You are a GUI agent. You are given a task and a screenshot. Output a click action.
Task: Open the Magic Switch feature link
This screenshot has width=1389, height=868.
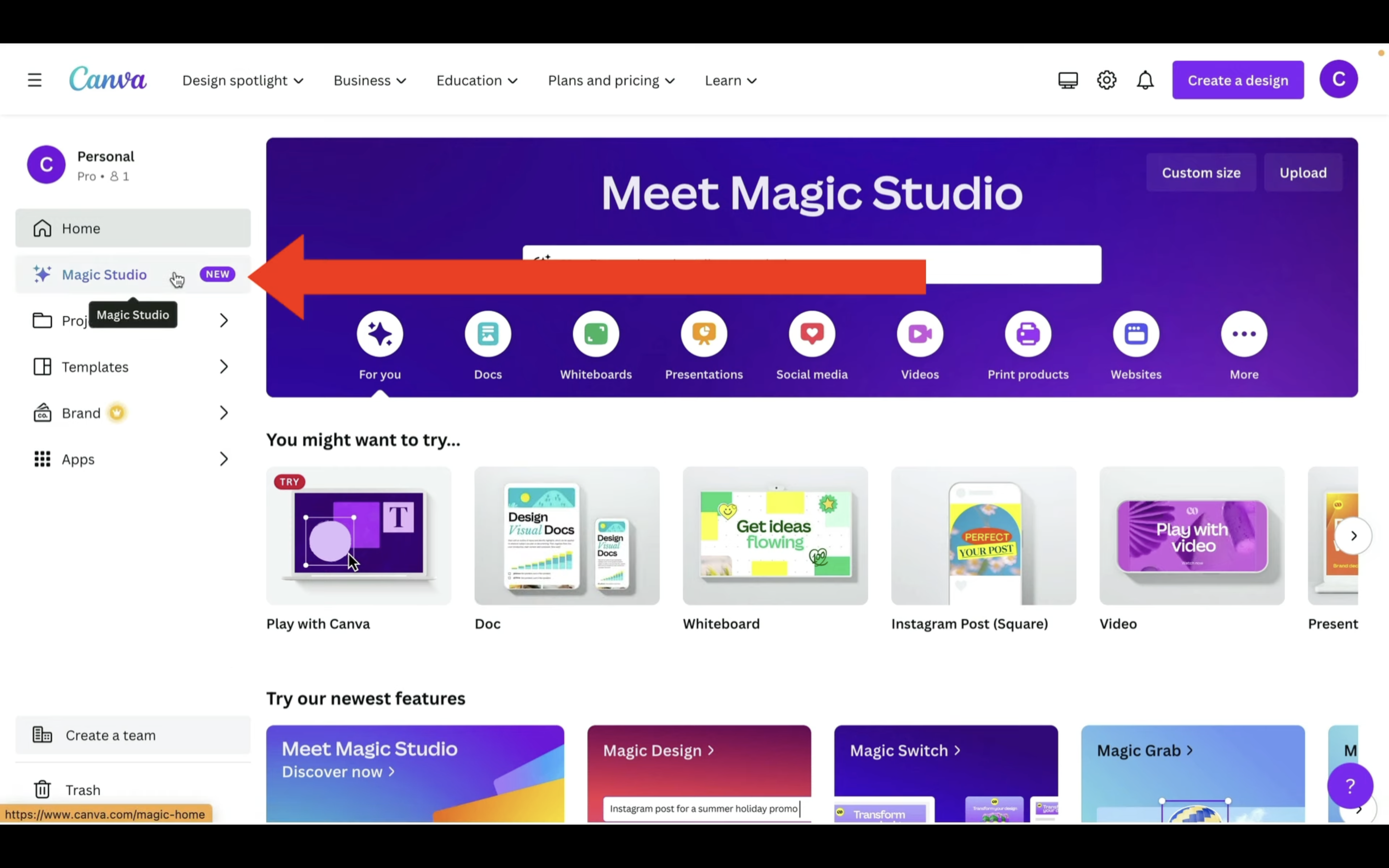[905, 750]
